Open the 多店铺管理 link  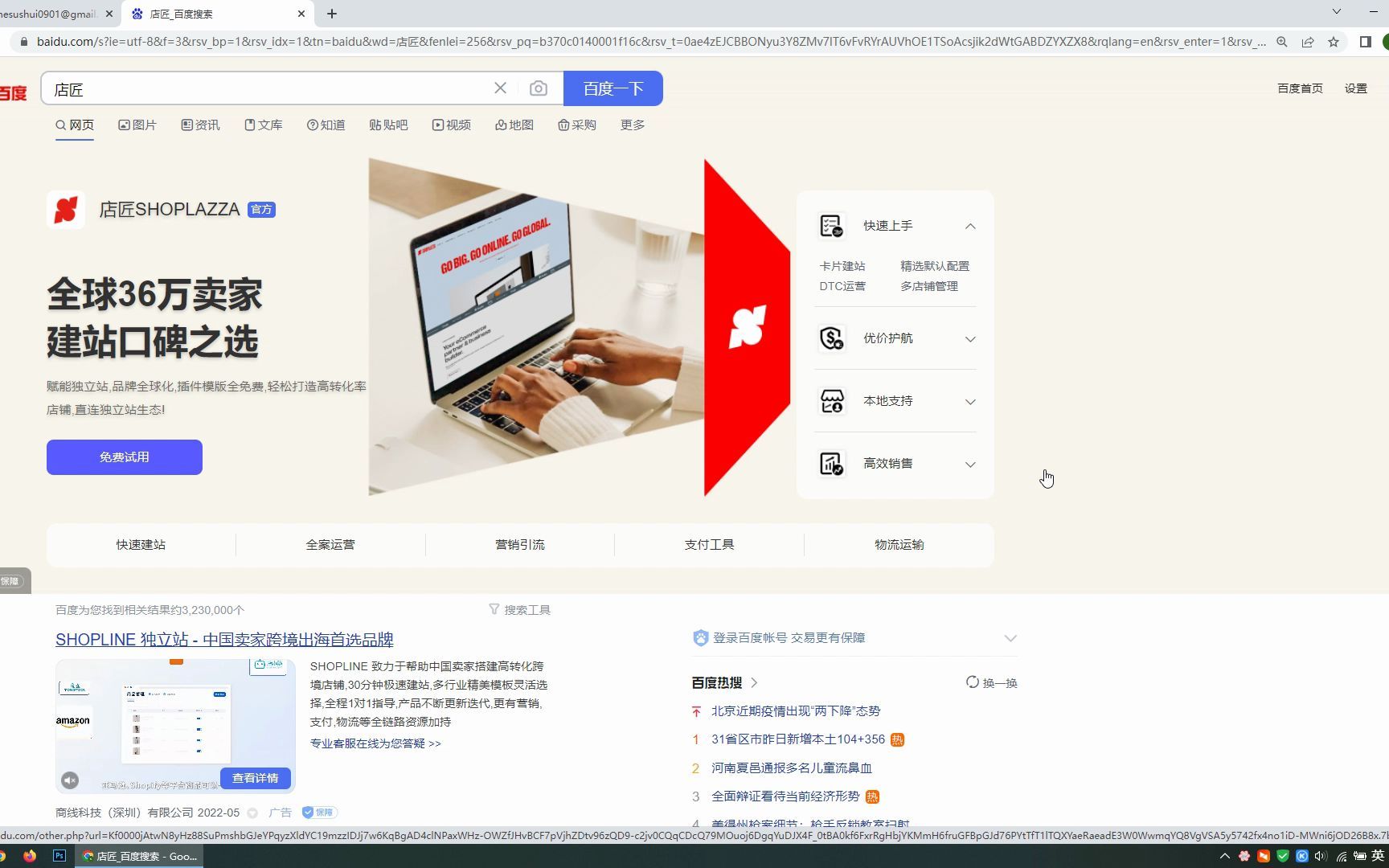(929, 286)
